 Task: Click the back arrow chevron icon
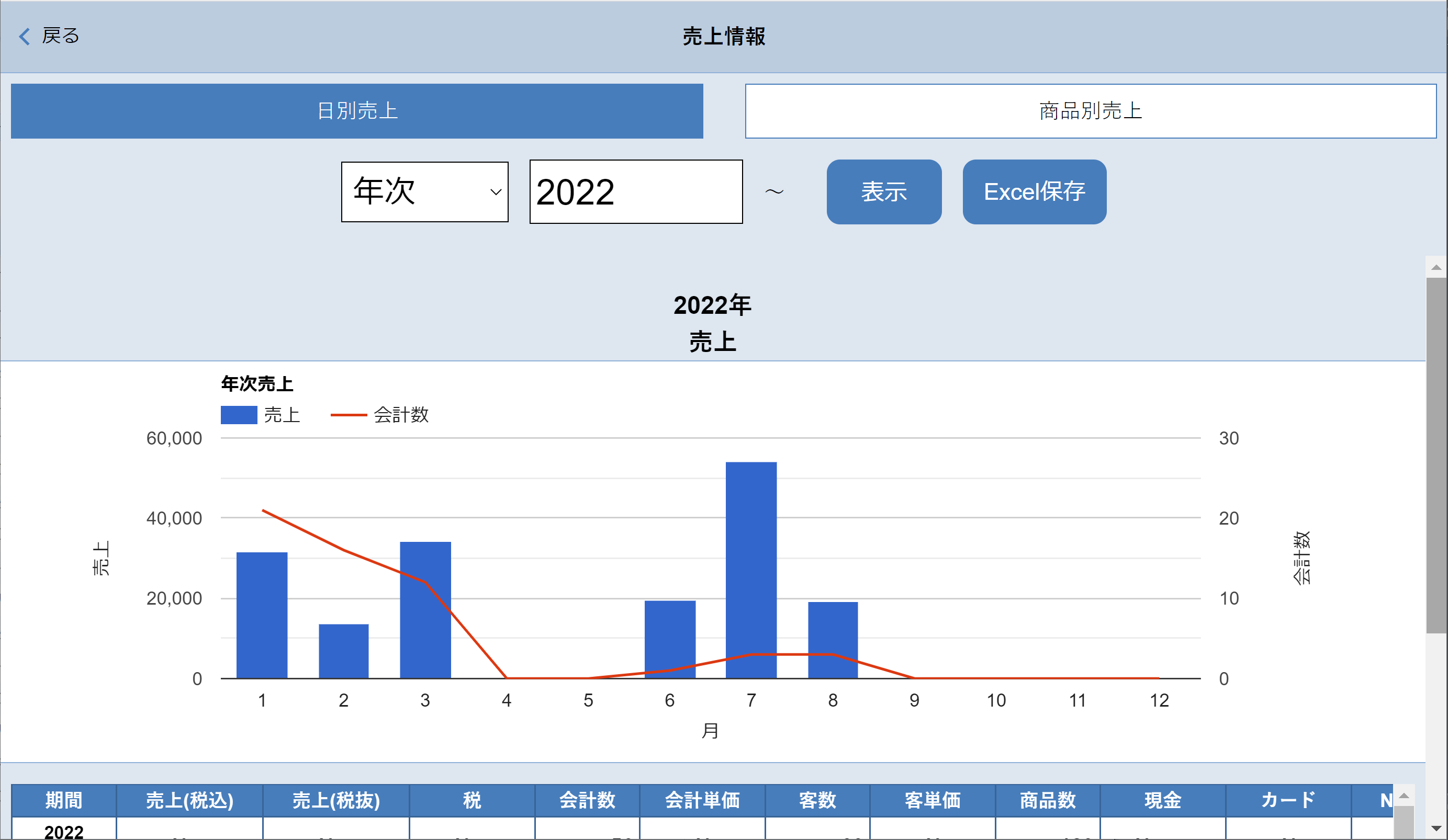[24, 36]
